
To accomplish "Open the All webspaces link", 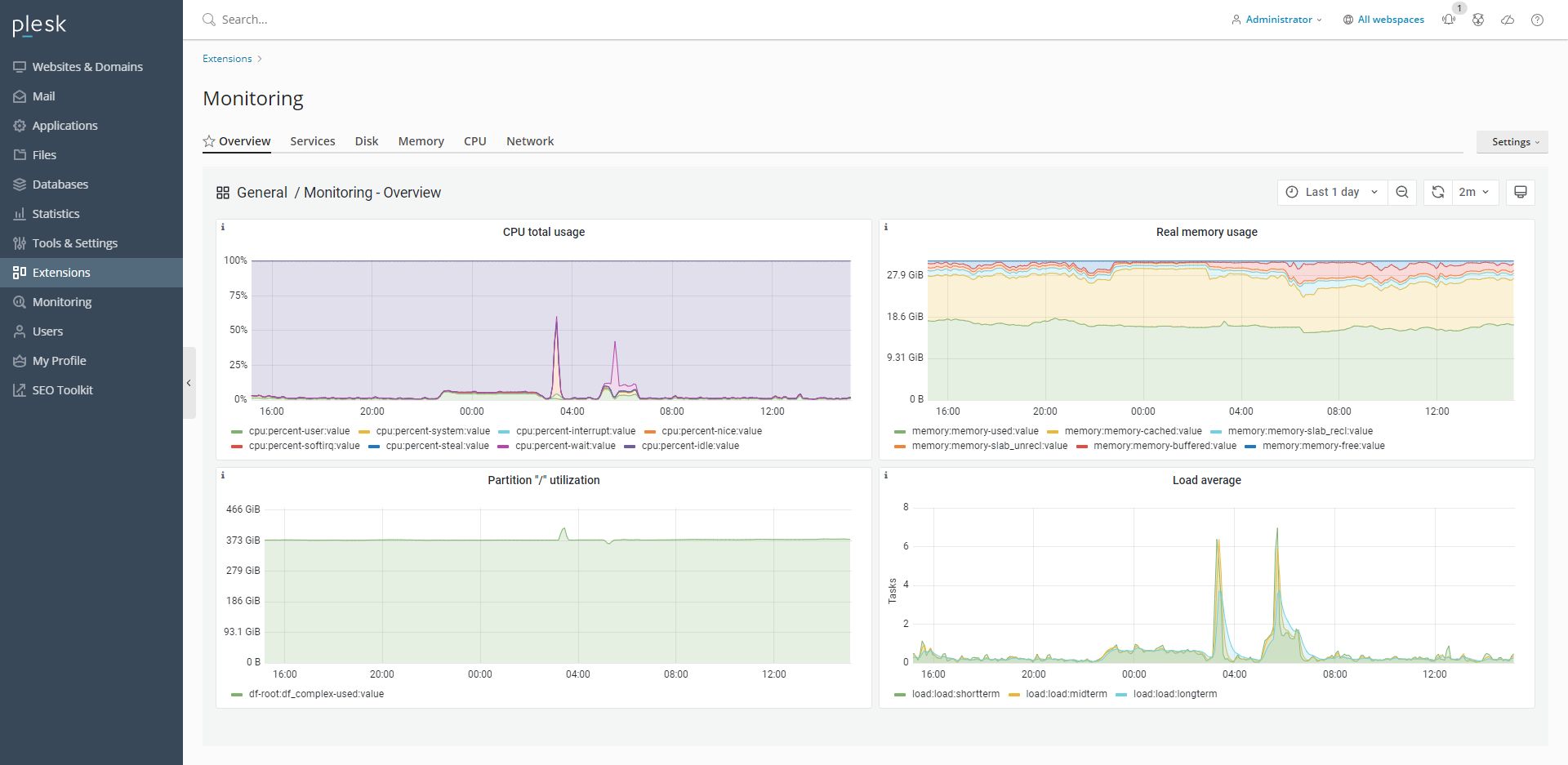I will click(1390, 20).
